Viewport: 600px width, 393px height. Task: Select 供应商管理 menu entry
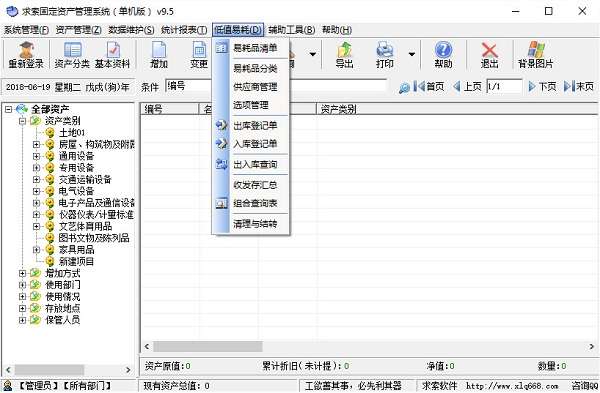pyautogui.click(x=251, y=87)
